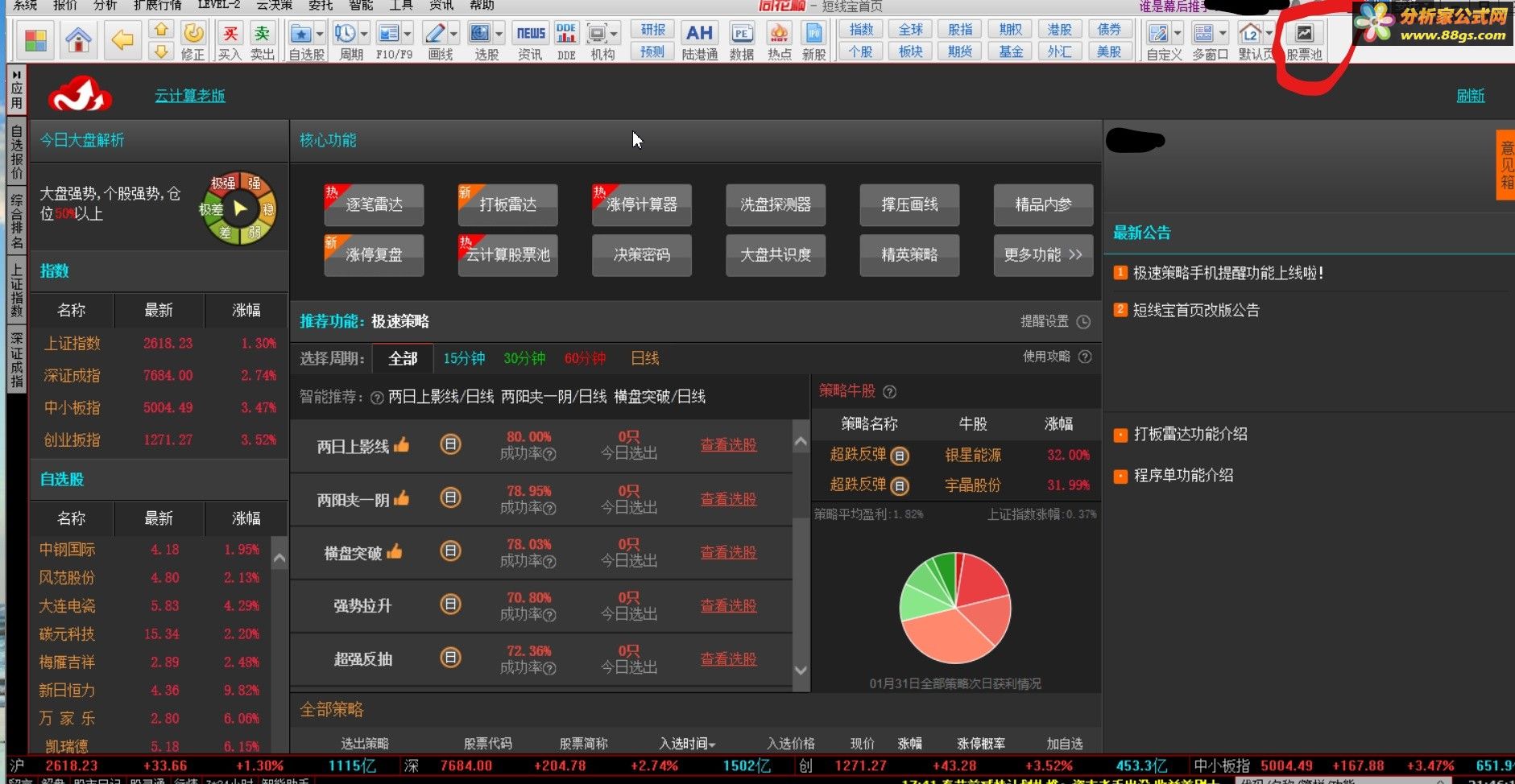Open the 分析 menu

click(106, 5)
